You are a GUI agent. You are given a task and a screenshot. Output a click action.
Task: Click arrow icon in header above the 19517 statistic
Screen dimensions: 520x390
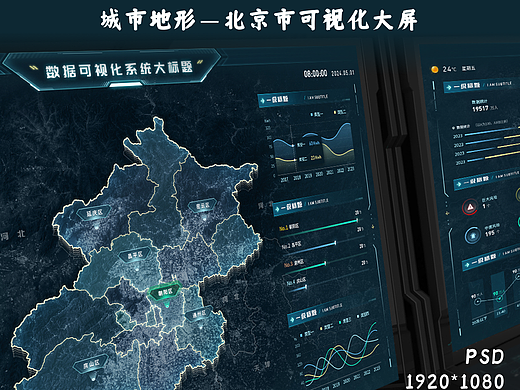point(449,87)
